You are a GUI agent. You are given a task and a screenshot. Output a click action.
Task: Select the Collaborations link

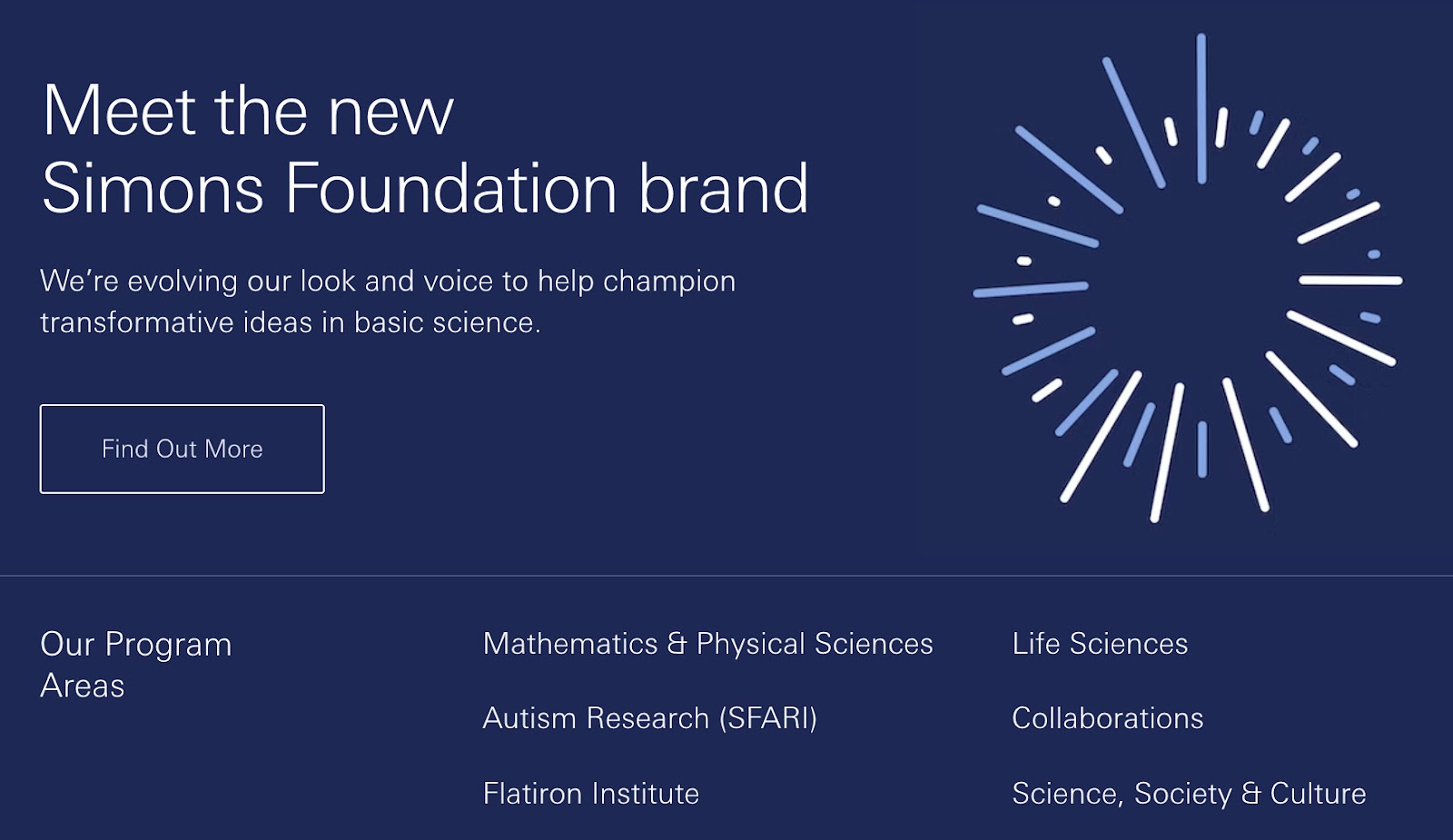point(1107,717)
